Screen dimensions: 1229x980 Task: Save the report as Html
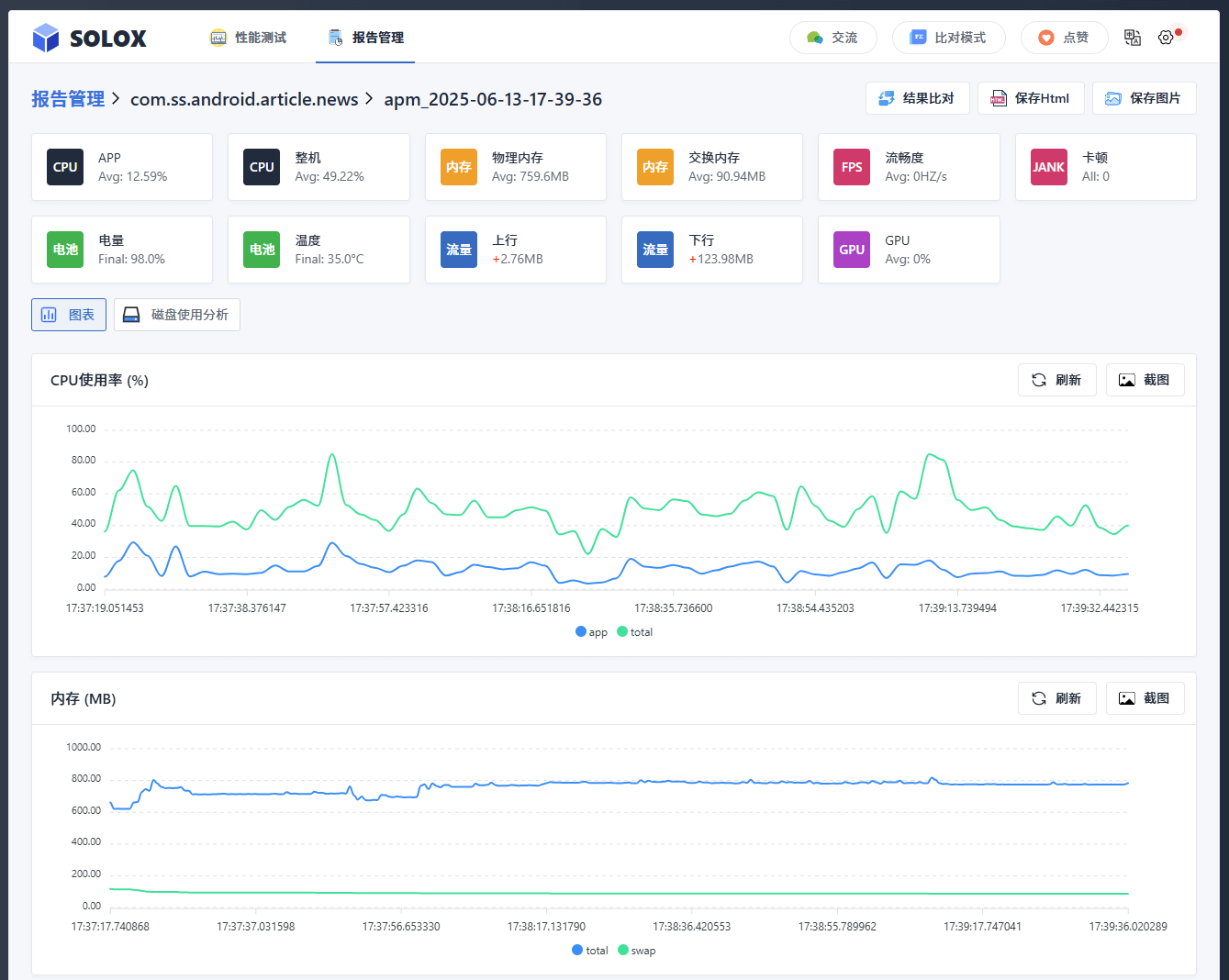(1031, 98)
